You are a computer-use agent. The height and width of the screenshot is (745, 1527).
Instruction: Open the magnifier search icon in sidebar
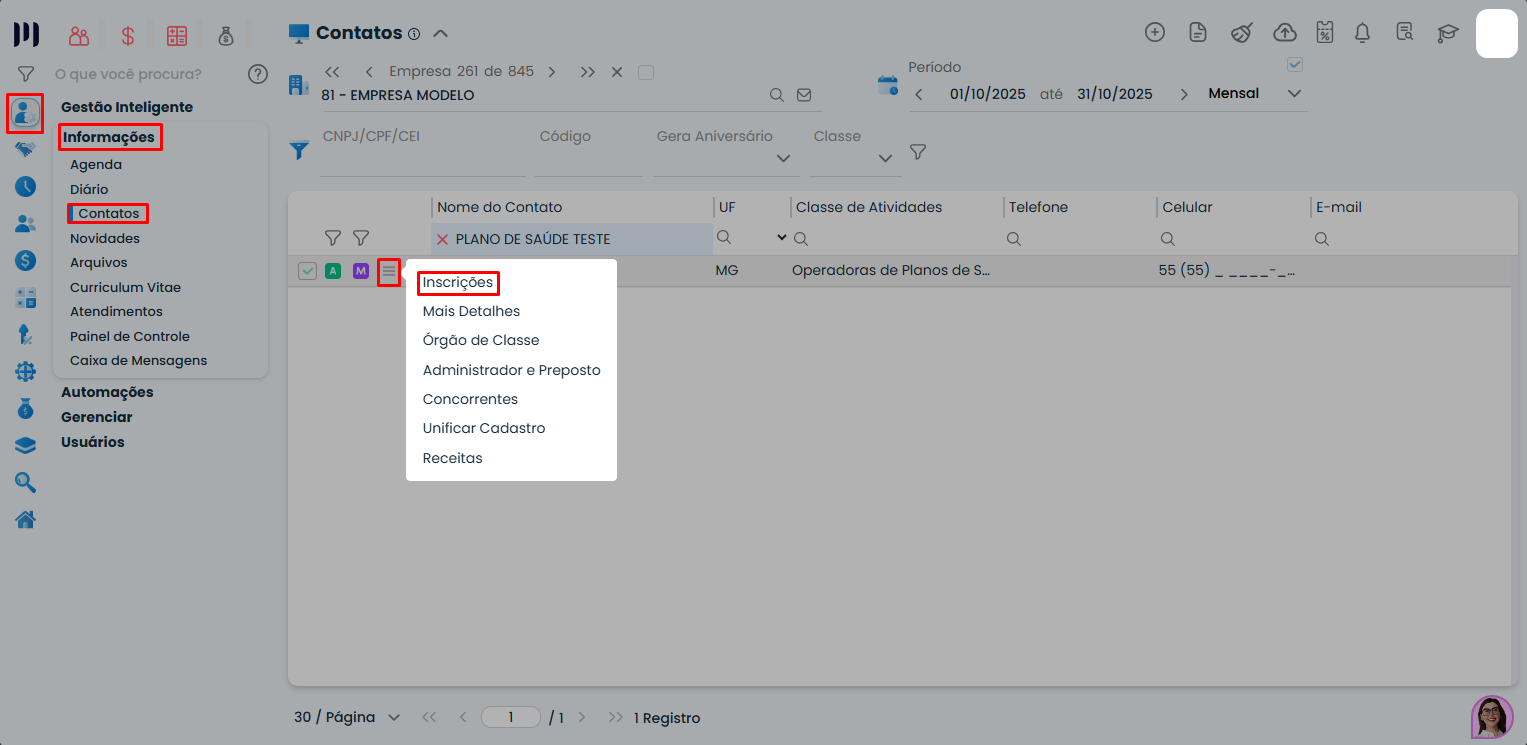(x=25, y=482)
